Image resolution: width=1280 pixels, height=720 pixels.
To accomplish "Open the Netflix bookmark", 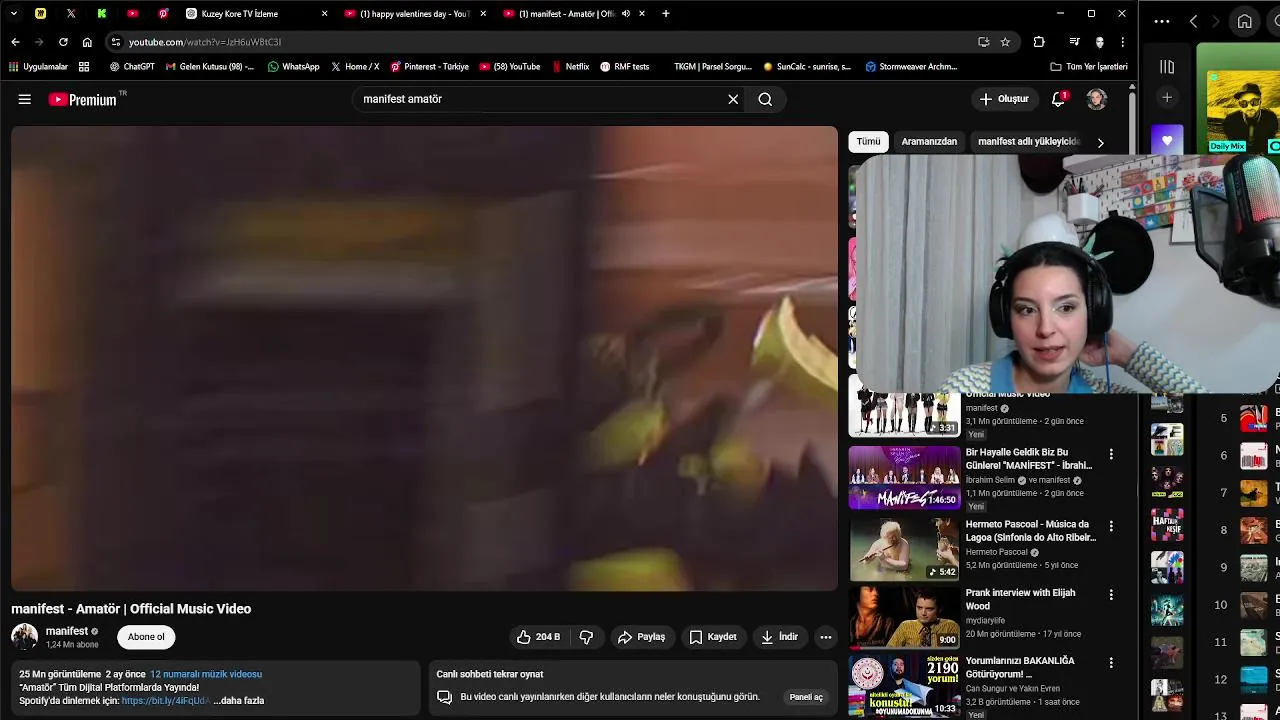I will [570, 67].
